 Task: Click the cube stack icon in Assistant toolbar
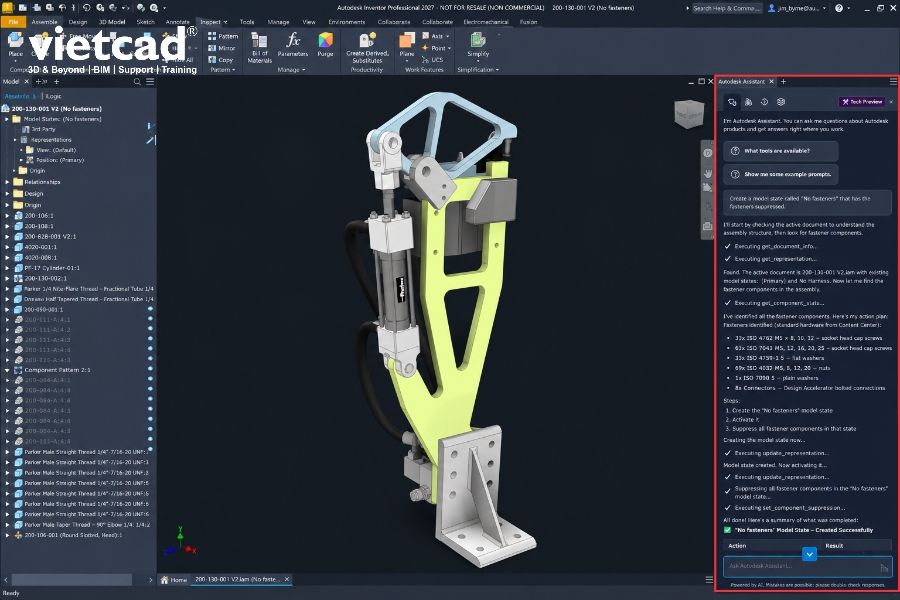point(781,102)
